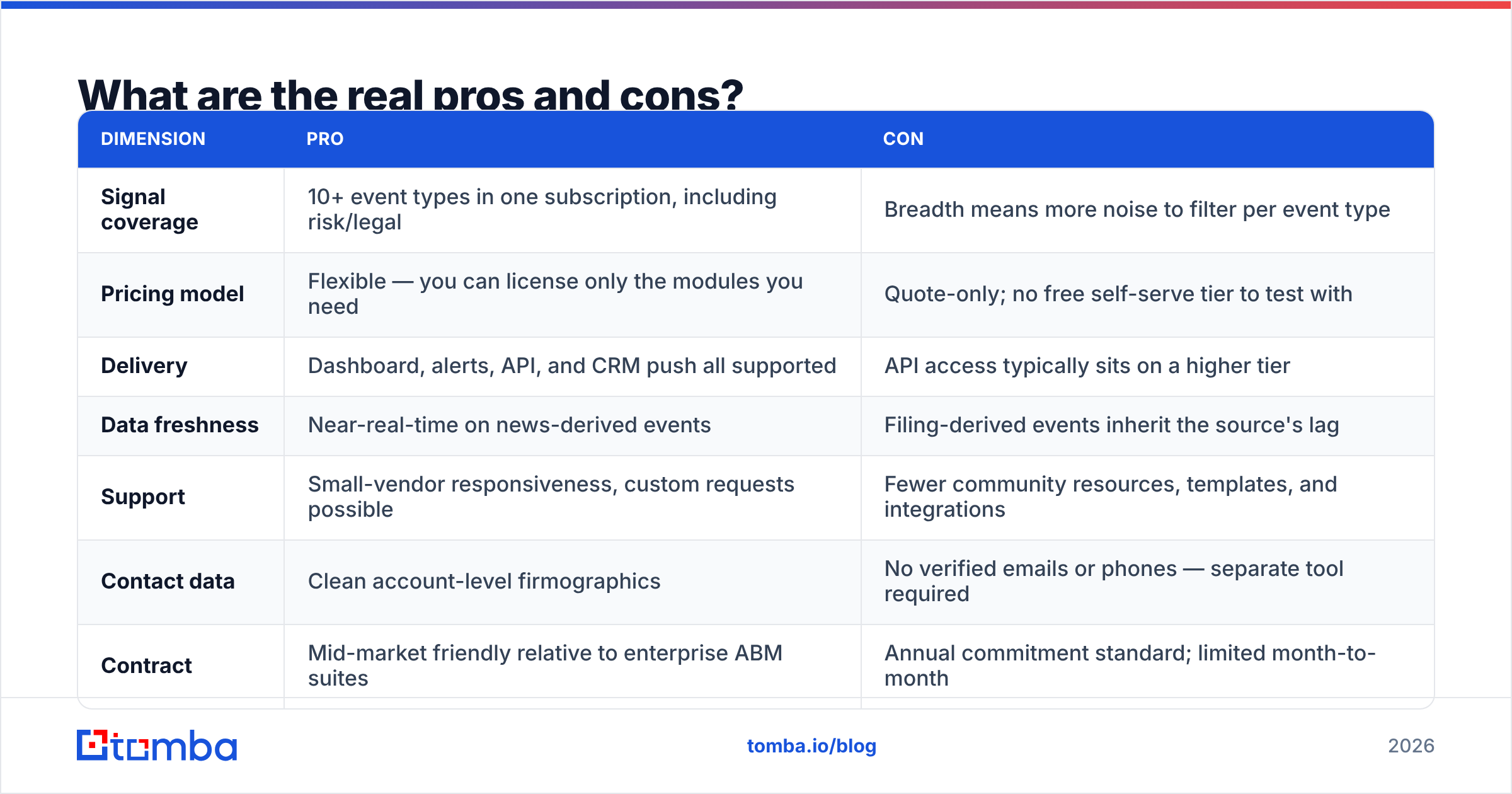Viewport: 1512px width, 794px height.
Task: Select the 'Signal coverage' row label
Action: [149, 210]
